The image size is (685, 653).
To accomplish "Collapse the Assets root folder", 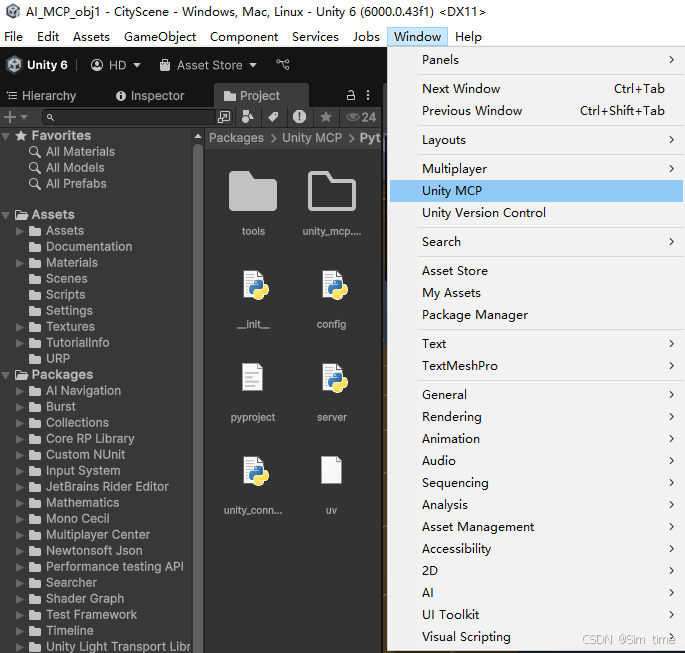I will (x=6, y=215).
